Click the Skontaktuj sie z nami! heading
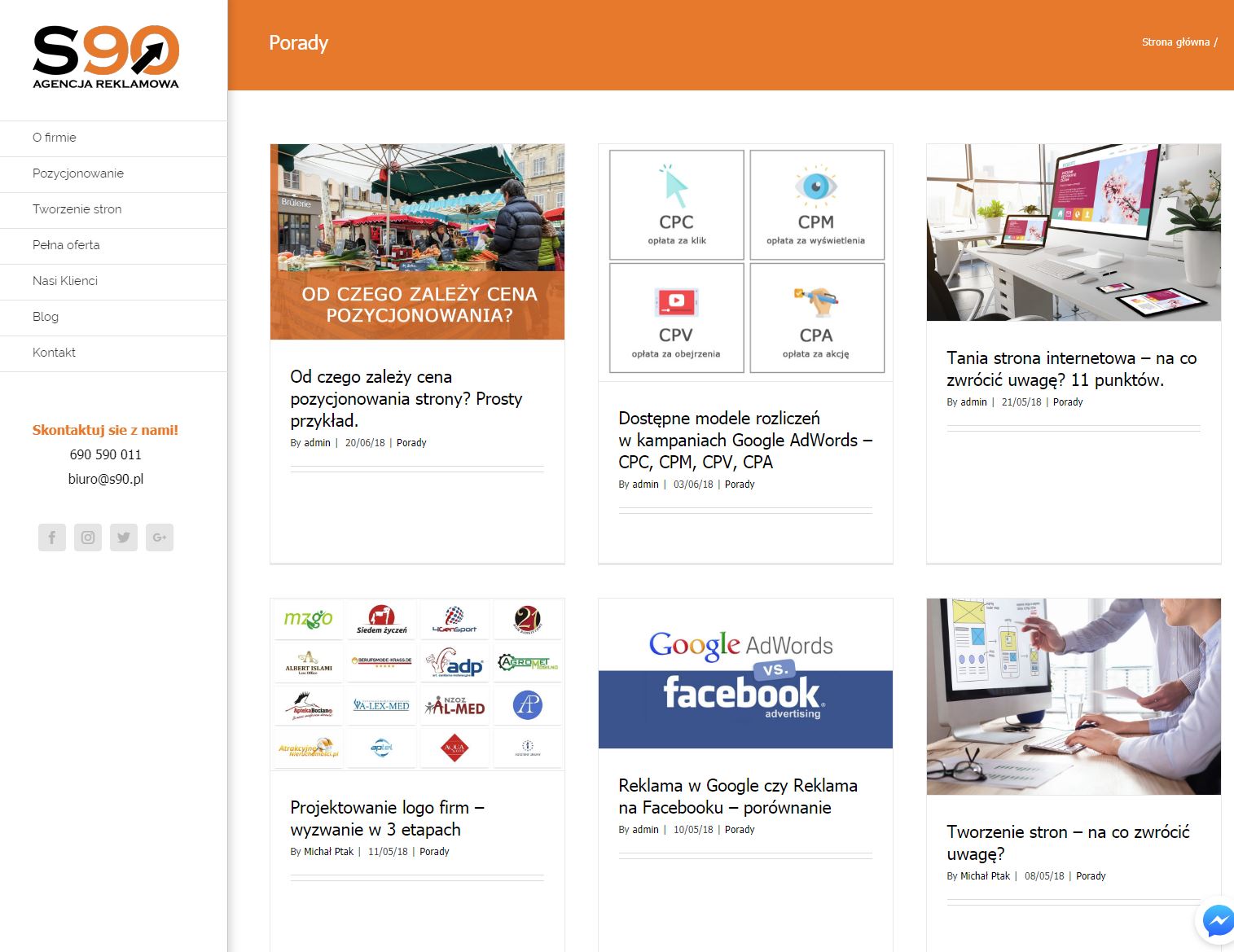Viewport: 1234px width, 952px height. (x=105, y=430)
